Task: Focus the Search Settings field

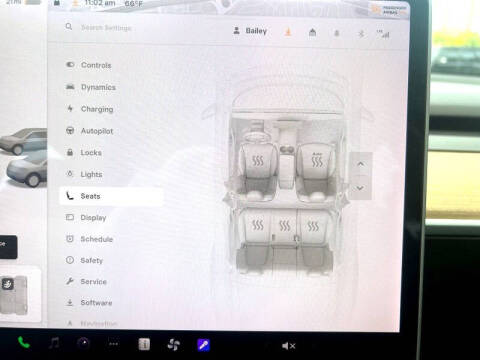Action: click(x=106, y=28)
